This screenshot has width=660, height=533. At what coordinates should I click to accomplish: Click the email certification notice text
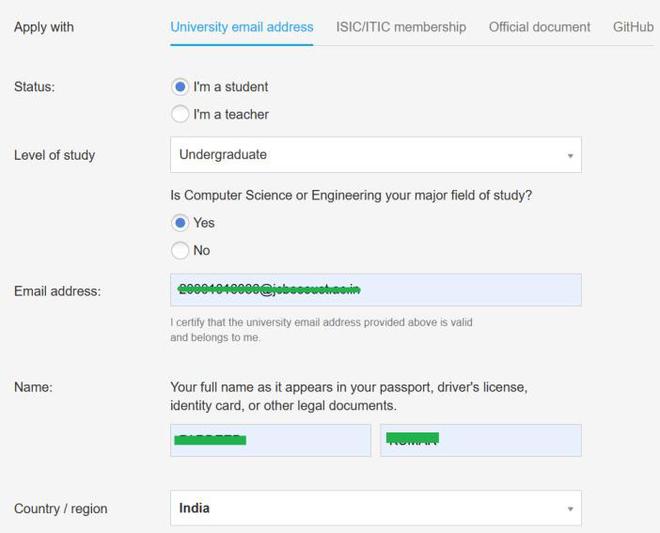tap(320, 330)
